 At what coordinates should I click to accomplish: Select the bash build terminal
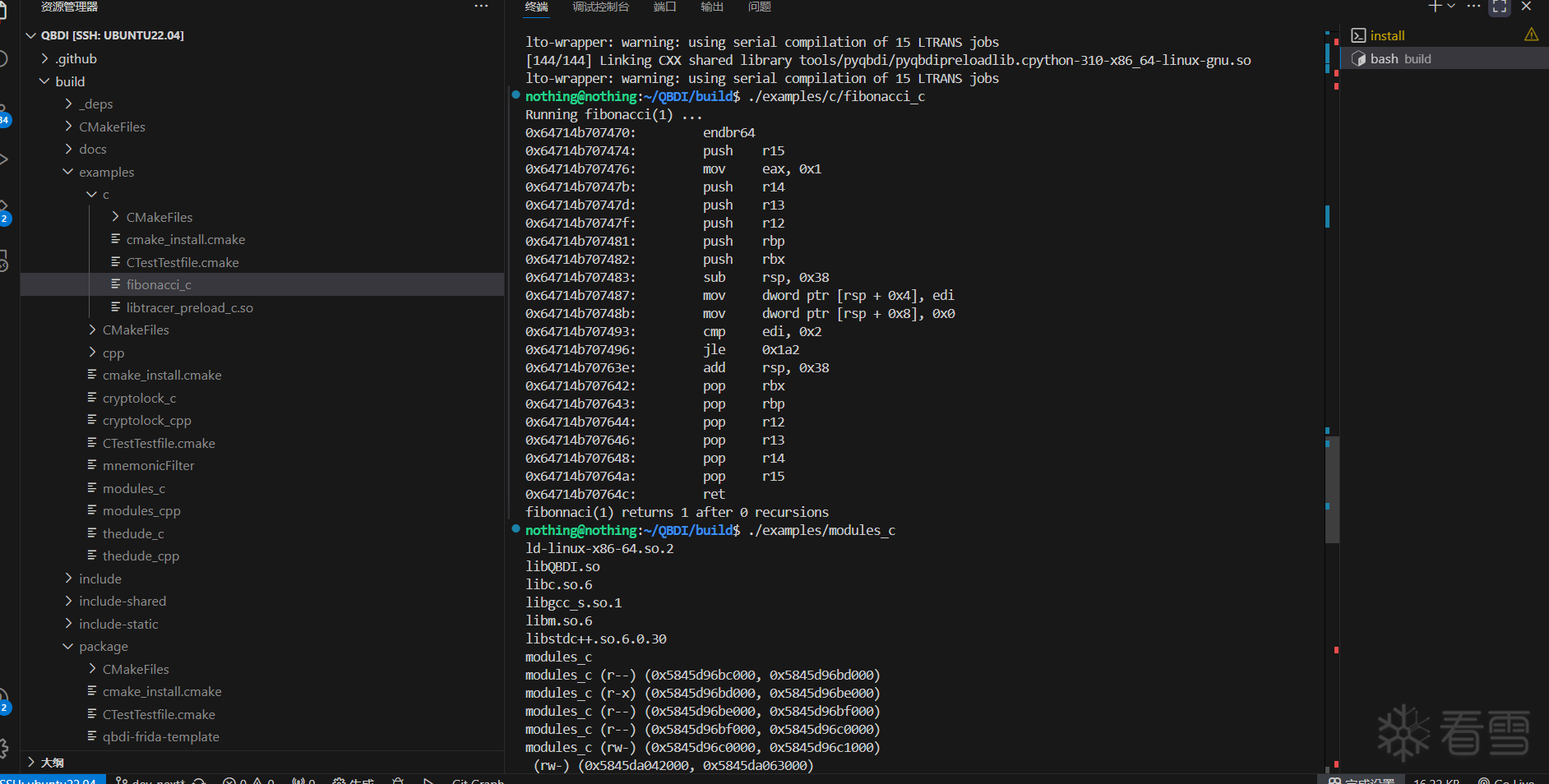[x=1400, y=58]
